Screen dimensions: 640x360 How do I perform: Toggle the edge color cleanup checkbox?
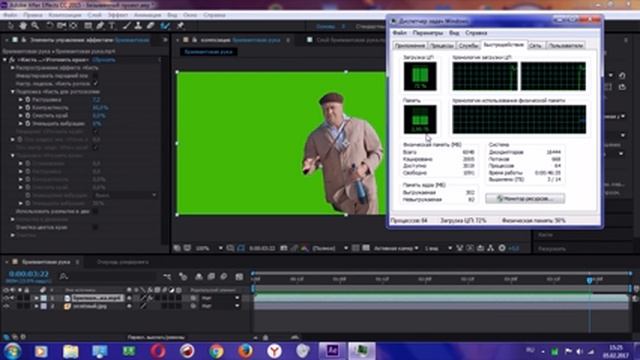pyautogui.click(x=95, y=227)
